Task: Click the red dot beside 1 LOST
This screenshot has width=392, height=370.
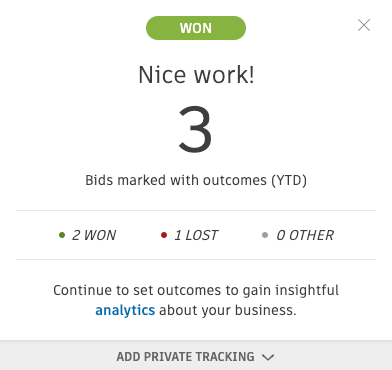Action: 164,235
